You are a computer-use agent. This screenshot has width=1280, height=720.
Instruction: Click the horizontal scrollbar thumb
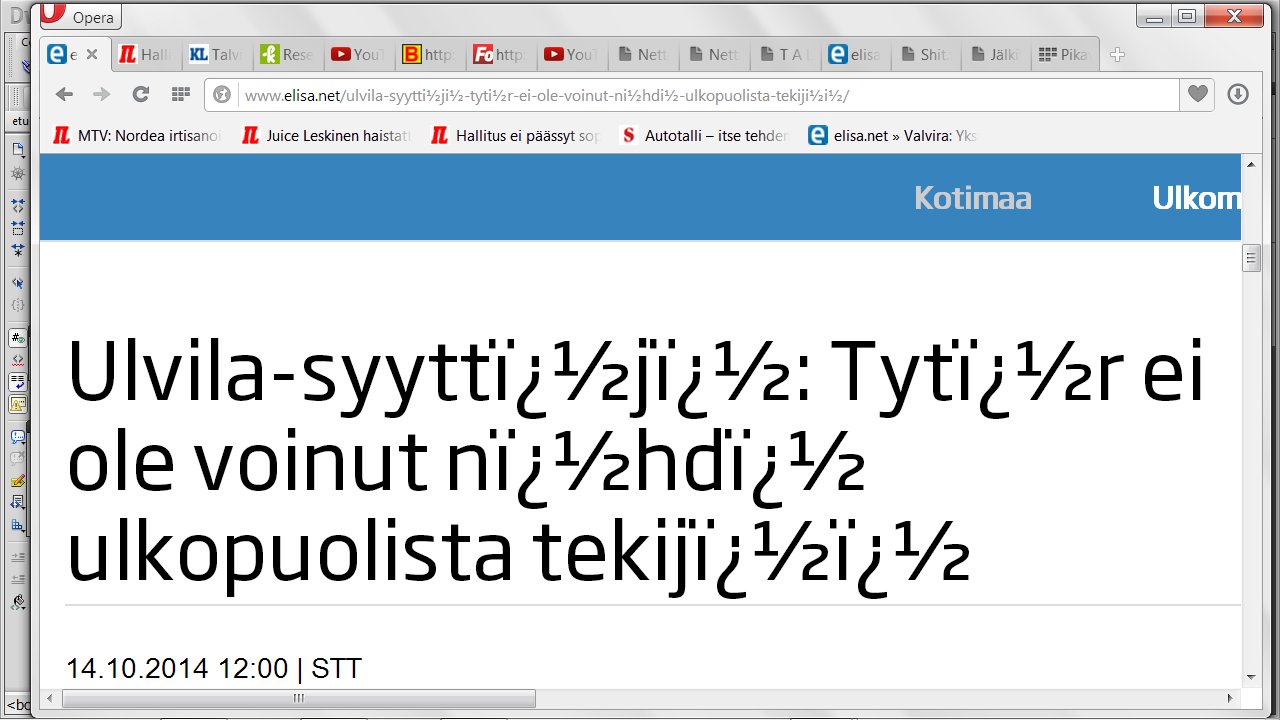click(298, 698)
